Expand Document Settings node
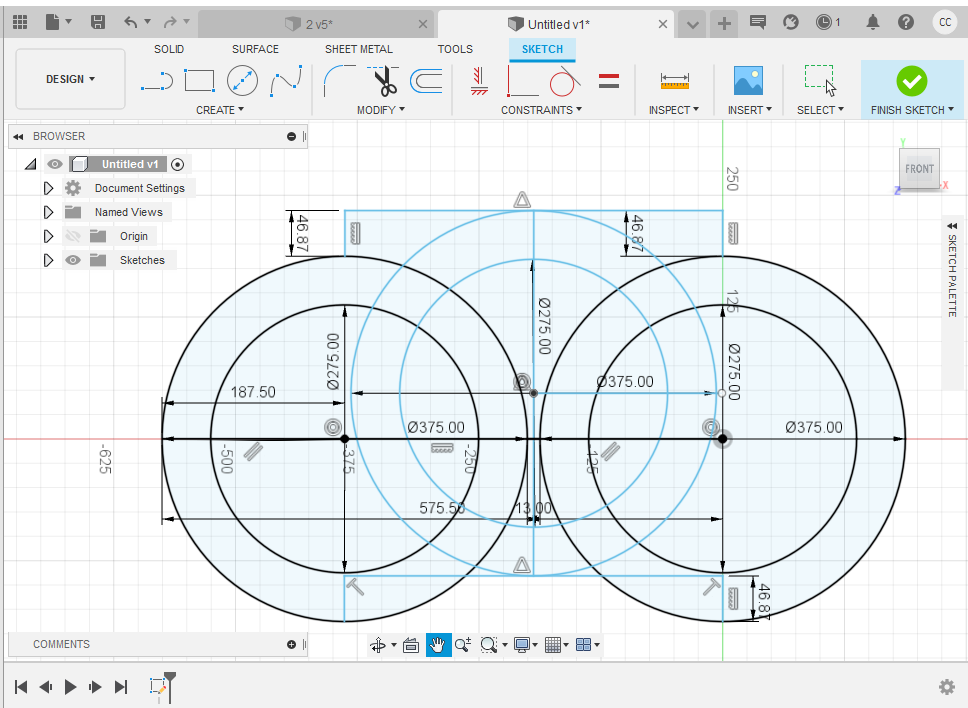This screenshot has height=708, width=968. pos(48,188)
